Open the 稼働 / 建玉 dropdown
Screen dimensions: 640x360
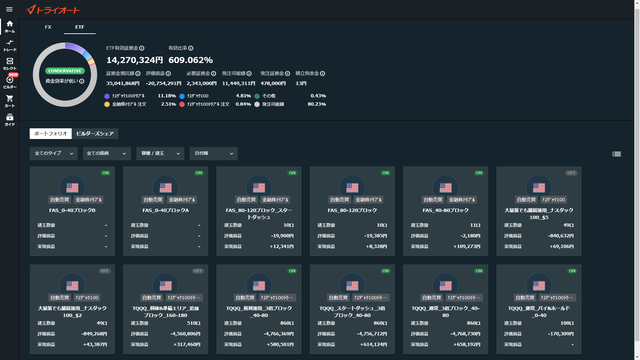pyautogui.click(x=160, y=153)
